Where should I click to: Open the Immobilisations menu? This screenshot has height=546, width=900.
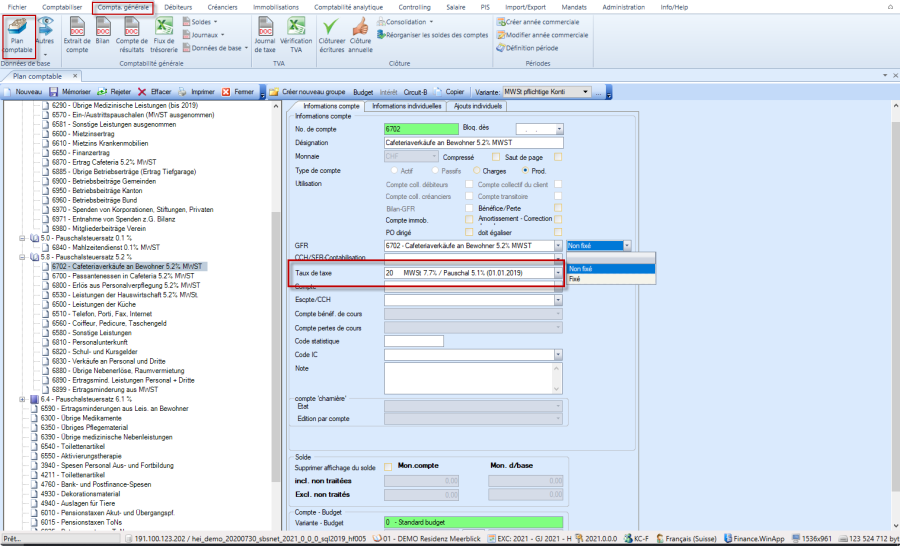coord(276,7)
